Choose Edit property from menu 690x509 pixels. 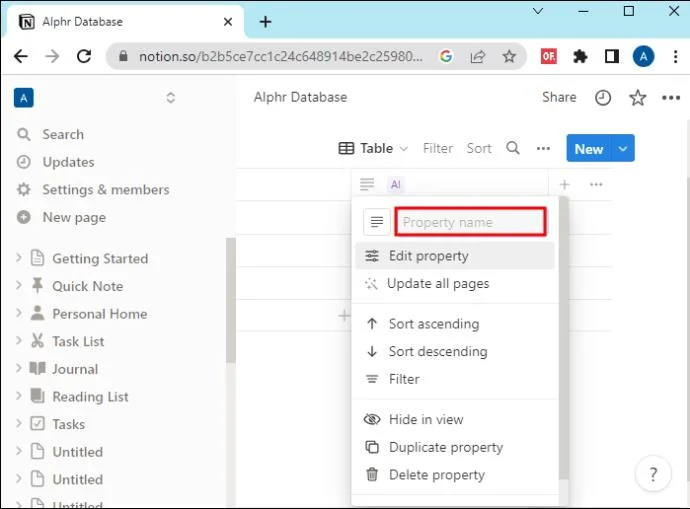click(x=455, y=256)
